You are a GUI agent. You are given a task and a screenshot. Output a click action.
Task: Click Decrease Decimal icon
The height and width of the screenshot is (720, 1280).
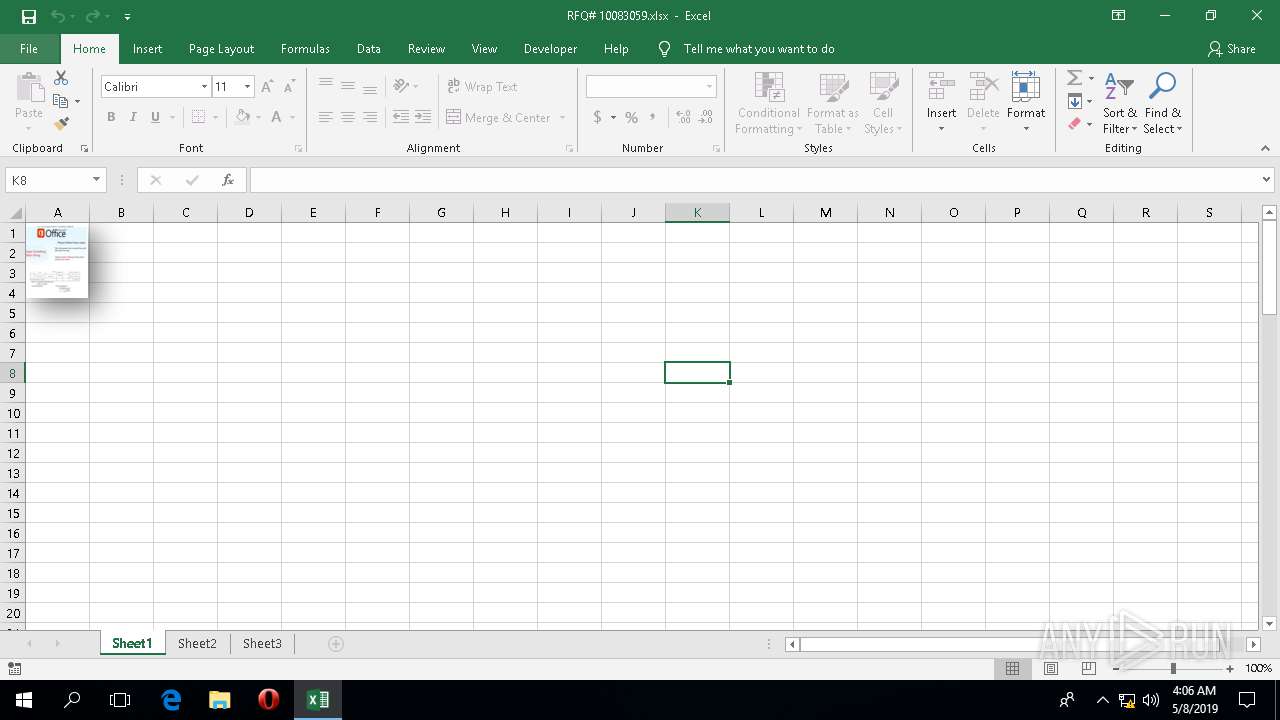point(706,117)
